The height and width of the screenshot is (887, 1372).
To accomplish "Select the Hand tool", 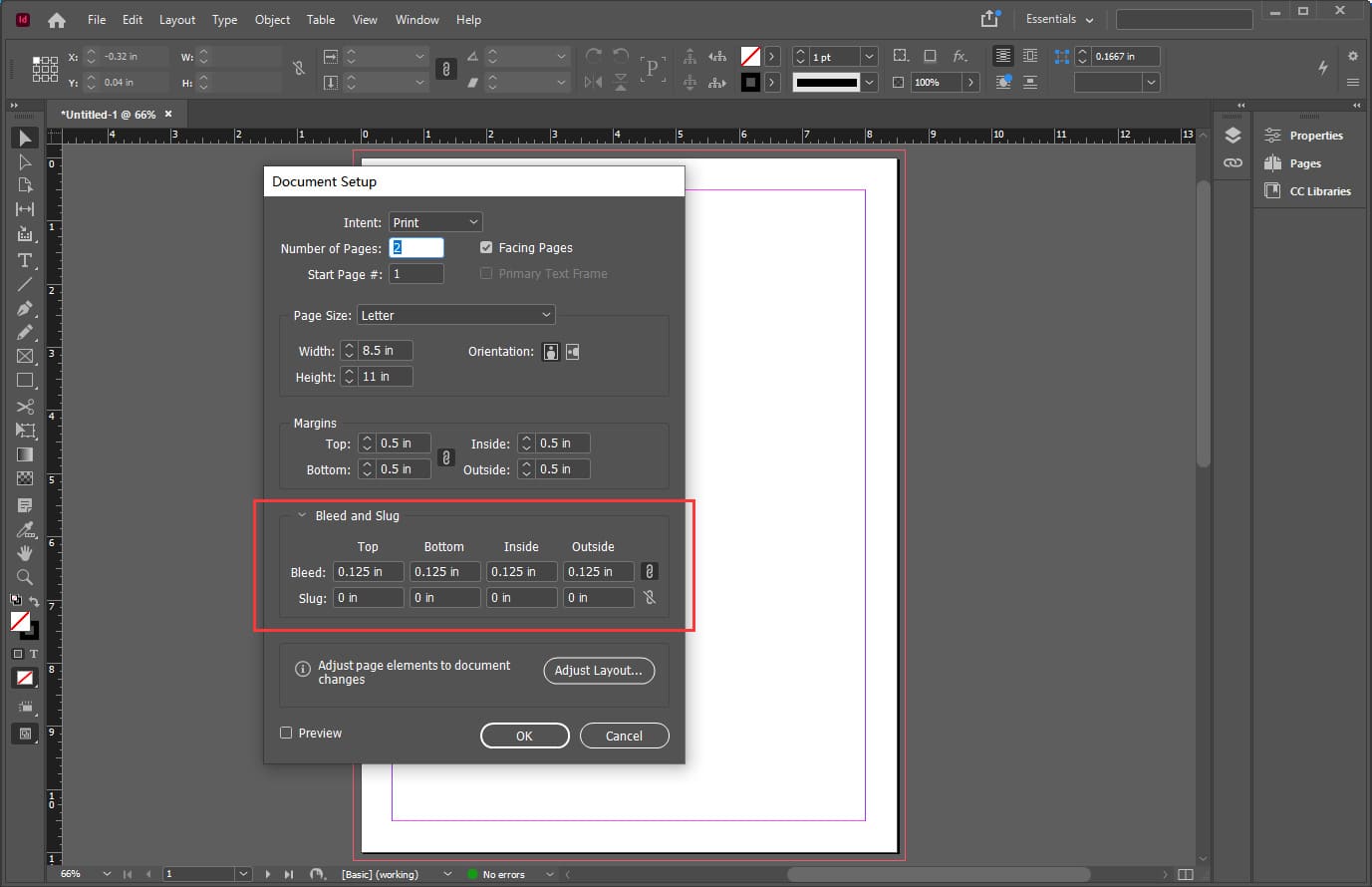I will click(x=25, y=553).
